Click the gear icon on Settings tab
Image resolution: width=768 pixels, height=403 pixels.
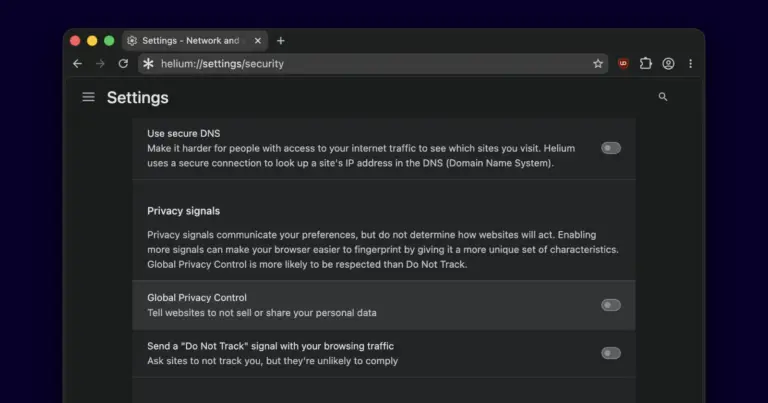pos(132,41)
